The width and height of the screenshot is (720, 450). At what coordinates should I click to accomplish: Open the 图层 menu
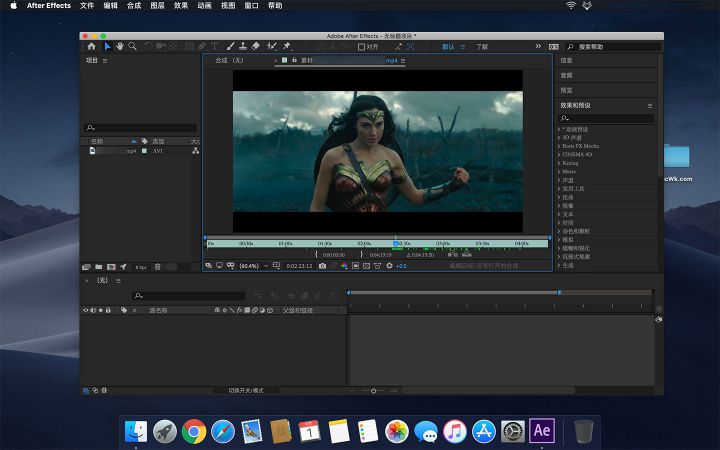[157, 6]
